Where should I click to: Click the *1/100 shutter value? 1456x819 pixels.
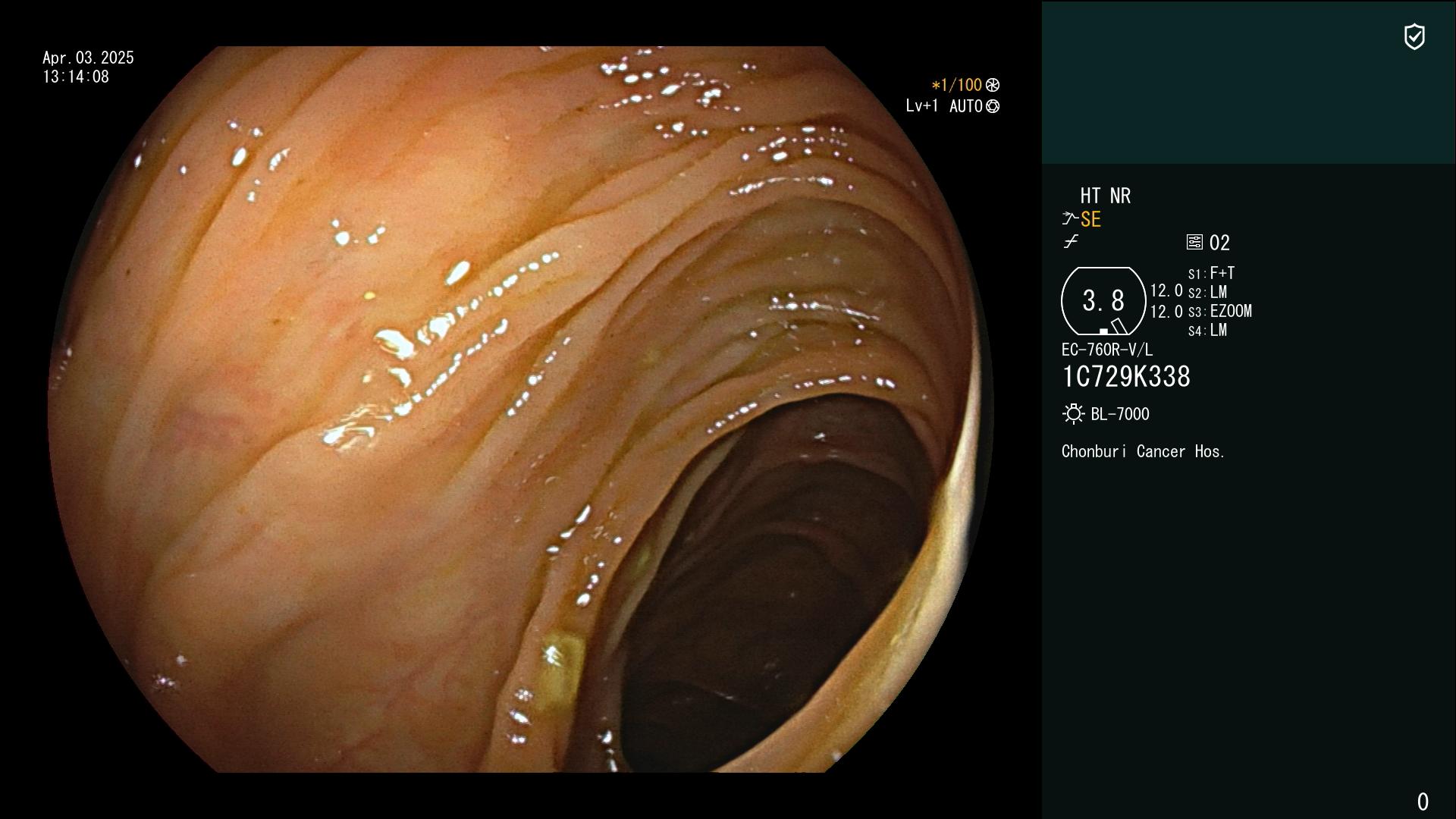coord(956,85)
